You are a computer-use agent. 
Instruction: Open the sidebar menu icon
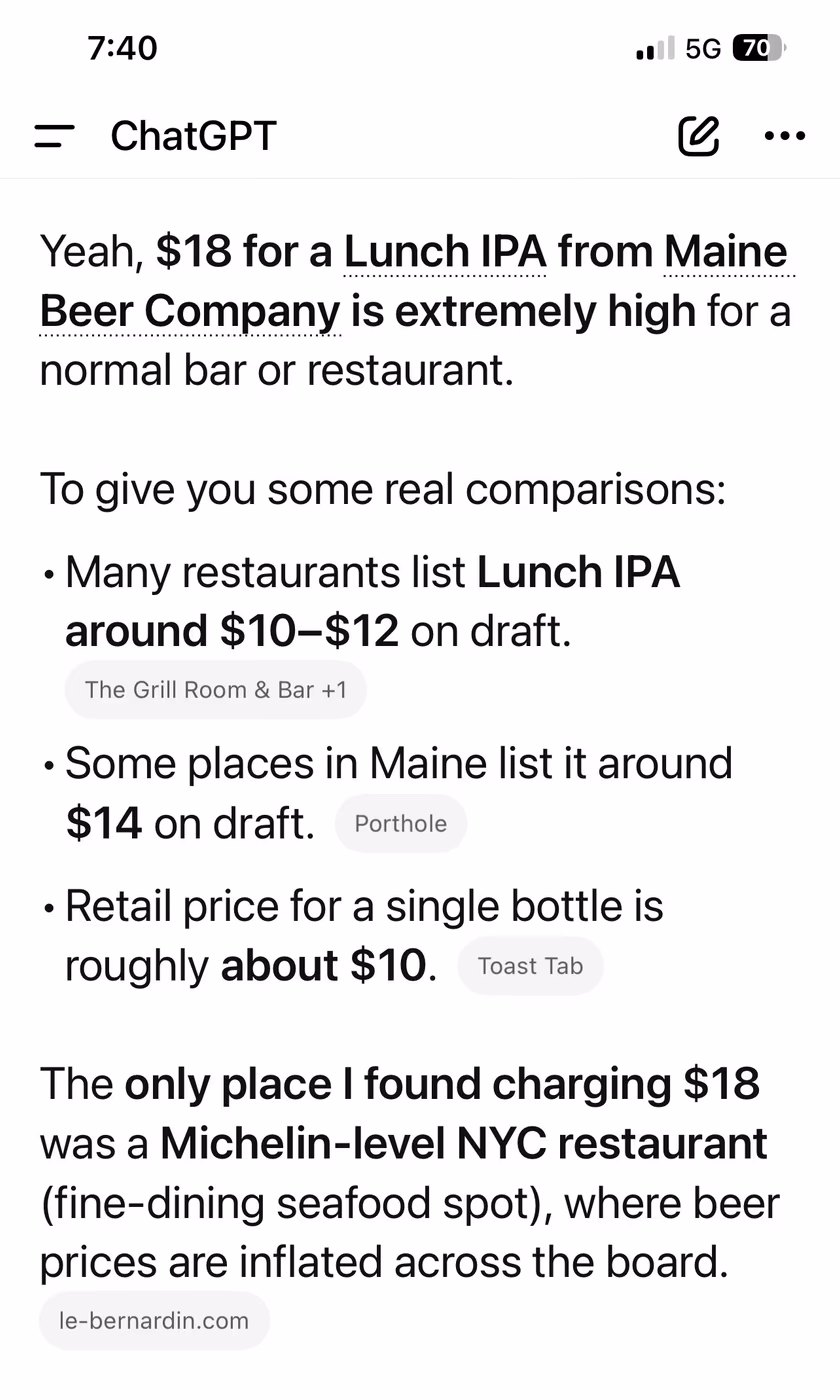(x=54, y=137)
